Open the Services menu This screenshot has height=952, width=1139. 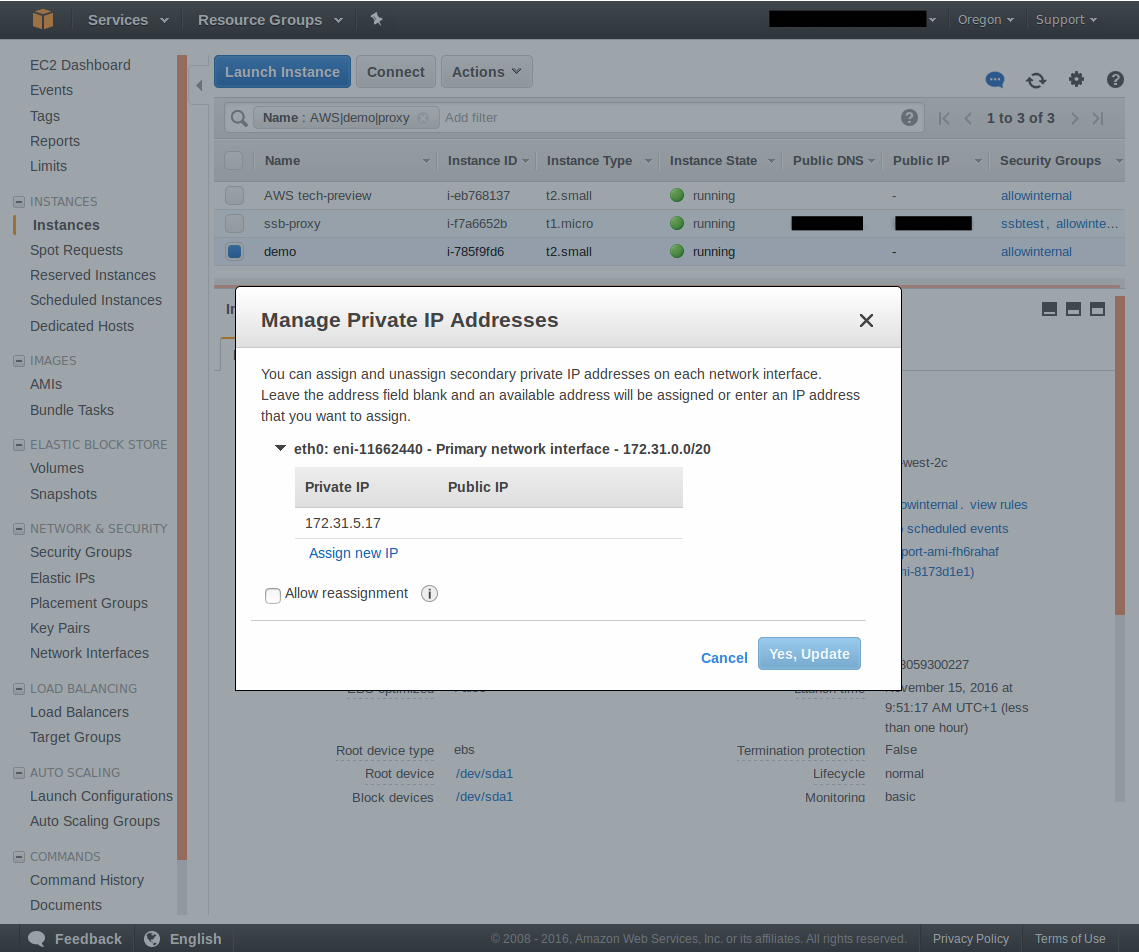point(127,20)
